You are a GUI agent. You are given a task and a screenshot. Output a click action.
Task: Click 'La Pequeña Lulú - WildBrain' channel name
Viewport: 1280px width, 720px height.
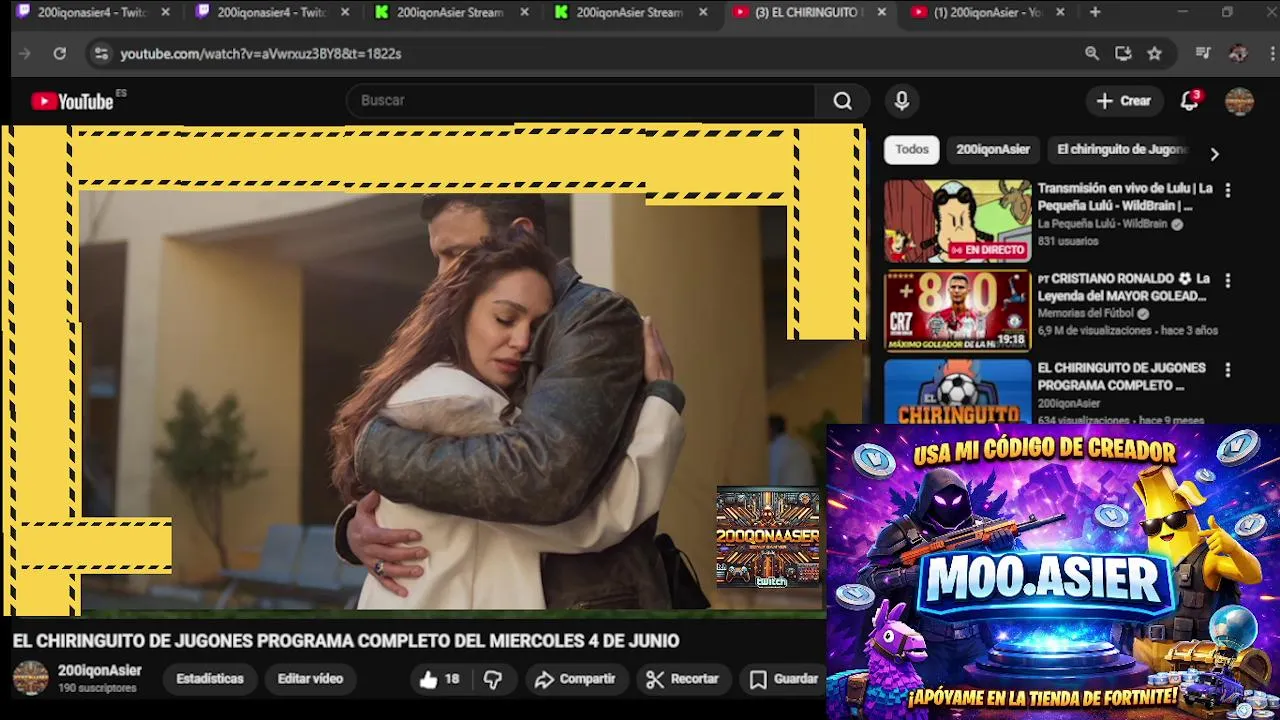1102,224
